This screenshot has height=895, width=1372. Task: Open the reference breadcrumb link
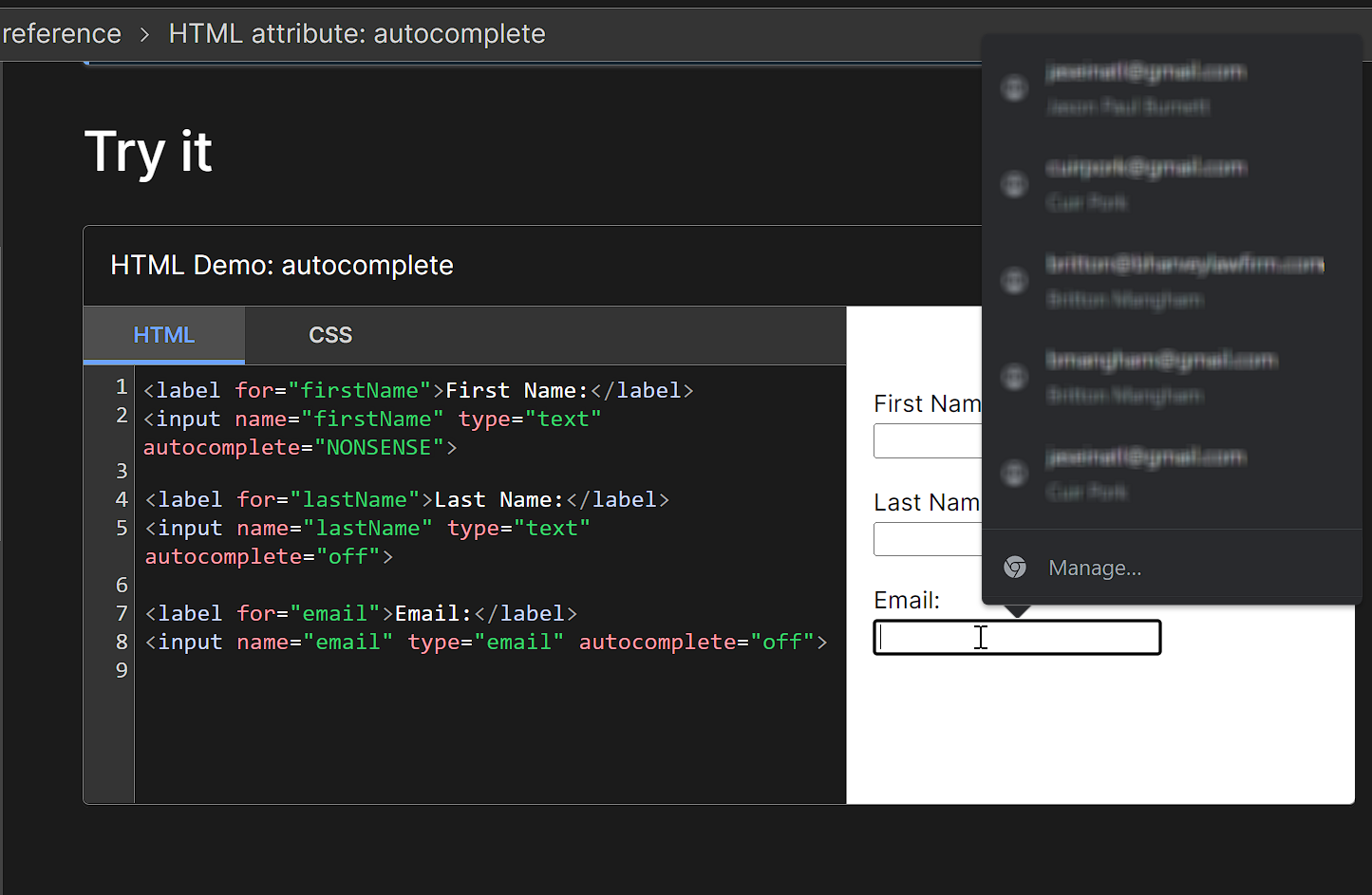click(61, 33)
